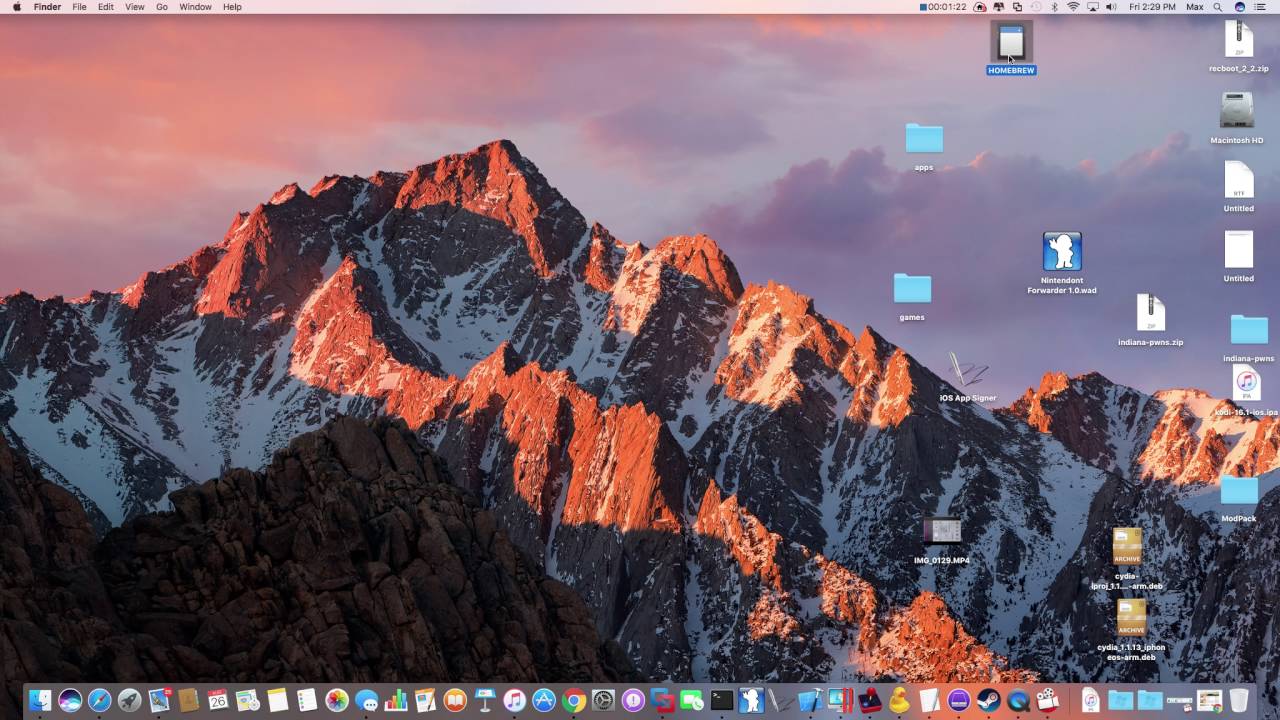Open the Finder menu
The height and width of the screenshot is (720, 1280).
click(x=47, y=7)
